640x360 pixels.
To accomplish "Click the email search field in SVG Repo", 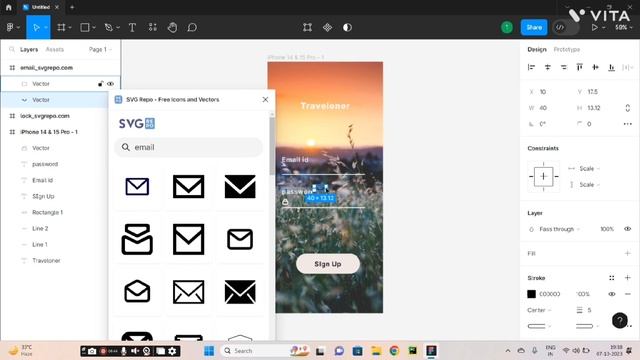I will click(189, 147).
